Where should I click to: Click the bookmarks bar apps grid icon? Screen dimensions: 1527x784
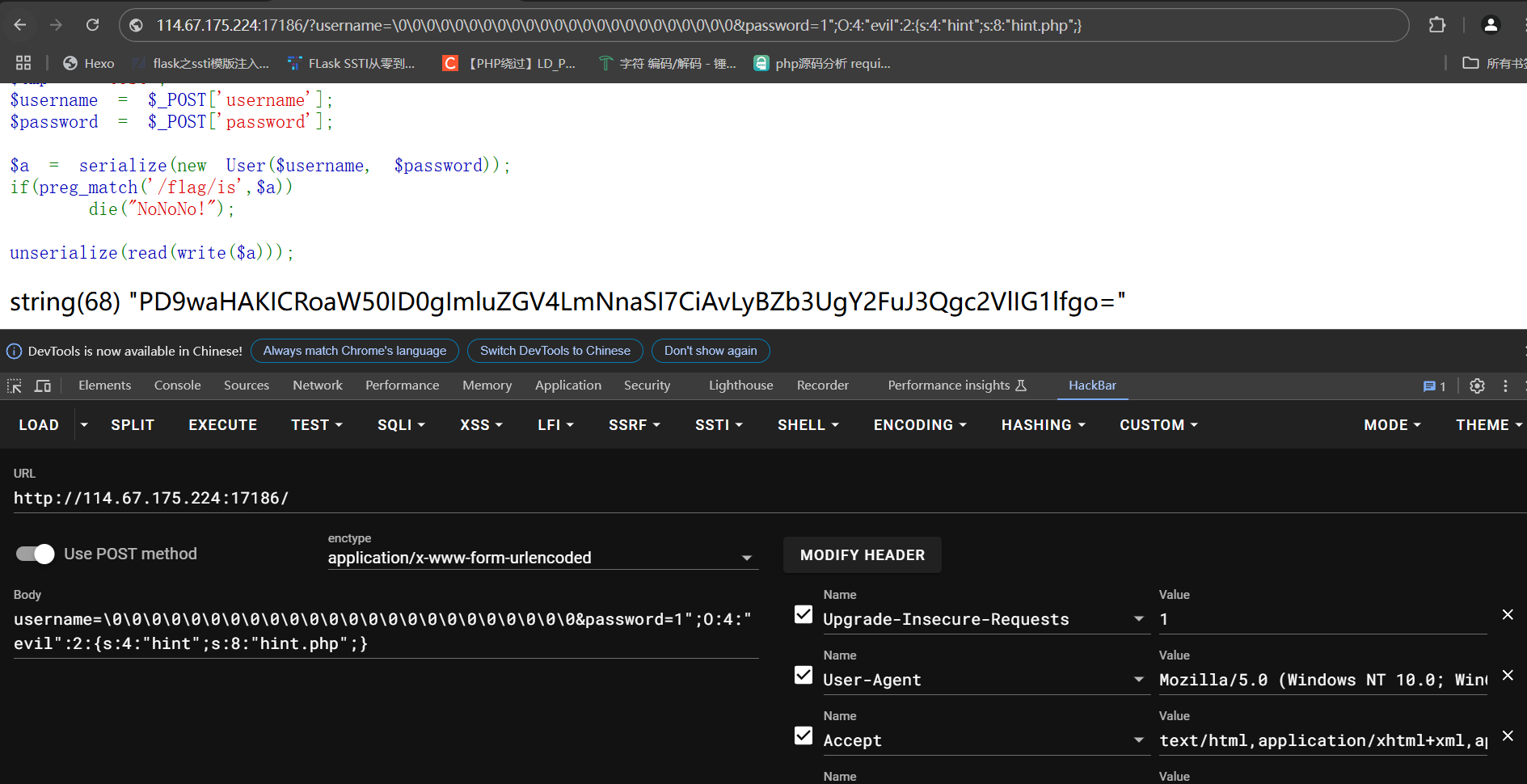[x=23, y=63]
